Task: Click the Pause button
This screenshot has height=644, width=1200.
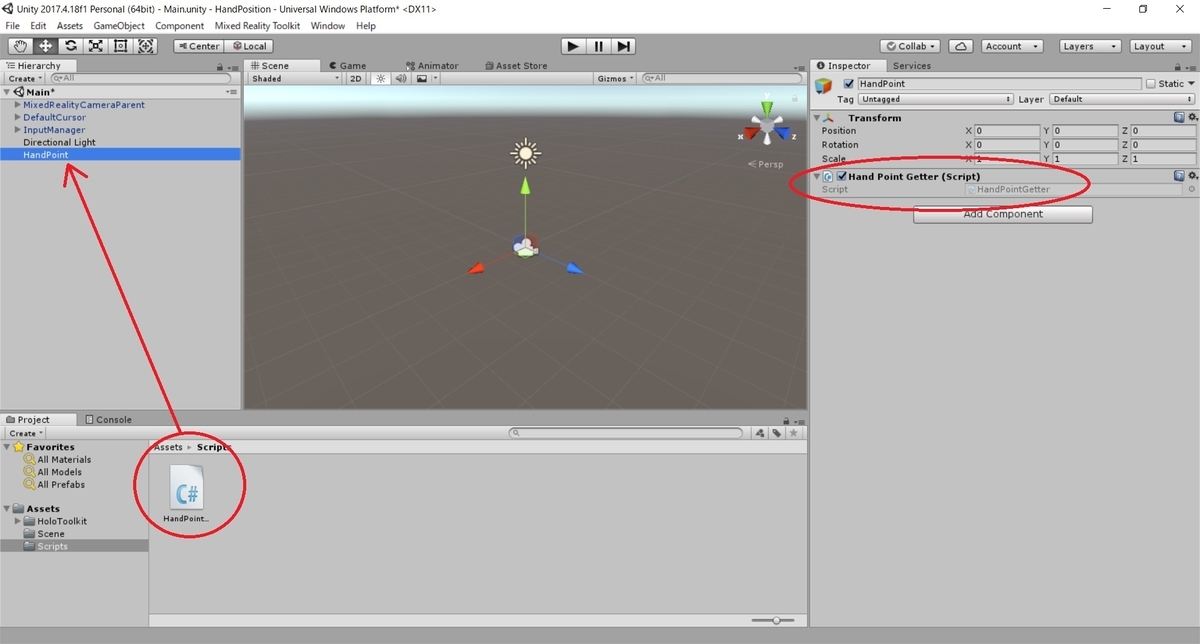Action: [598, 46]
